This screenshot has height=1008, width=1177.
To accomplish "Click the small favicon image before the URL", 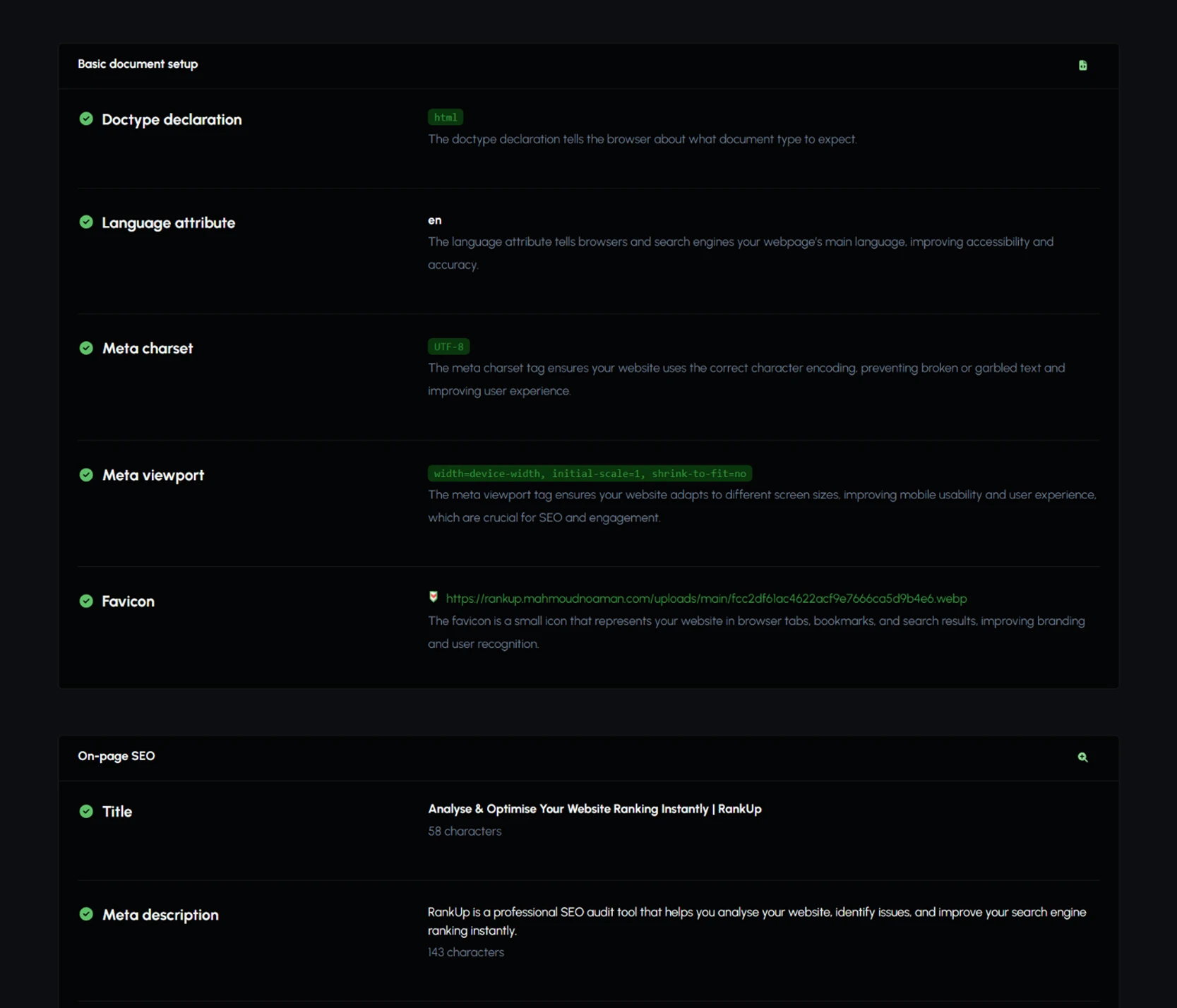I will coord(434,597).
